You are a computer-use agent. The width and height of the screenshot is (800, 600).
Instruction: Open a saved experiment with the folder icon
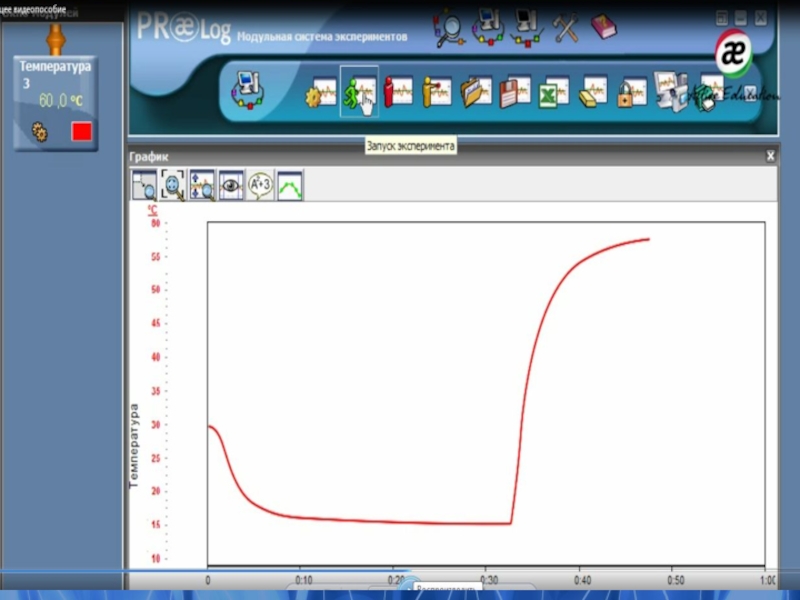[x=476, y=92]
